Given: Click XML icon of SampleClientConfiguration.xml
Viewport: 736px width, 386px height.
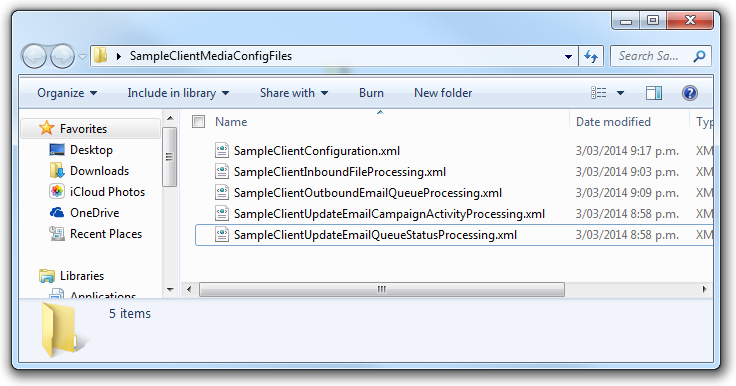Looking at the screenshot, I should point(222,150).
